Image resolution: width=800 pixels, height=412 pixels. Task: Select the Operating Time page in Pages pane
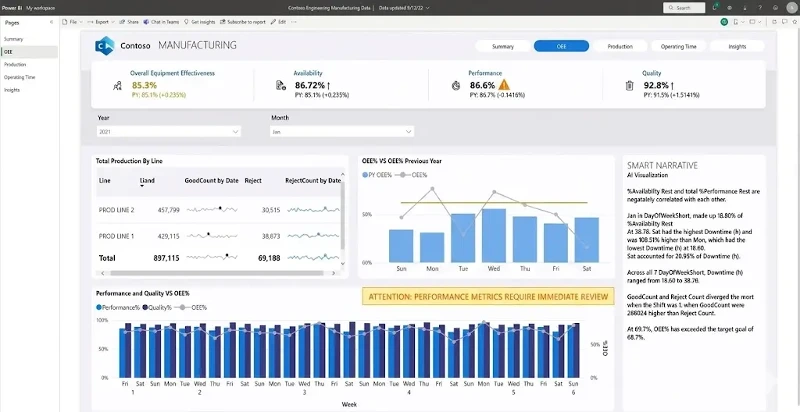(20, 78)
